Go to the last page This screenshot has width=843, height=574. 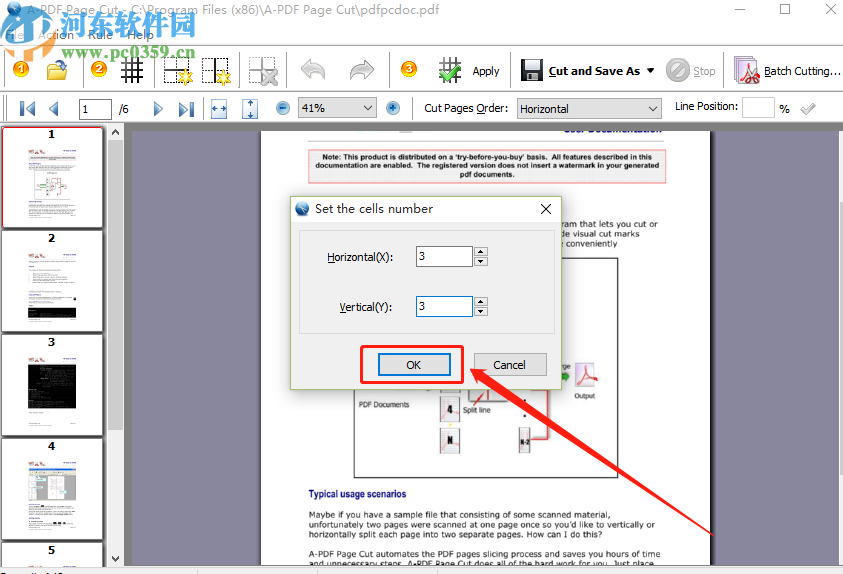click(186, 109)
